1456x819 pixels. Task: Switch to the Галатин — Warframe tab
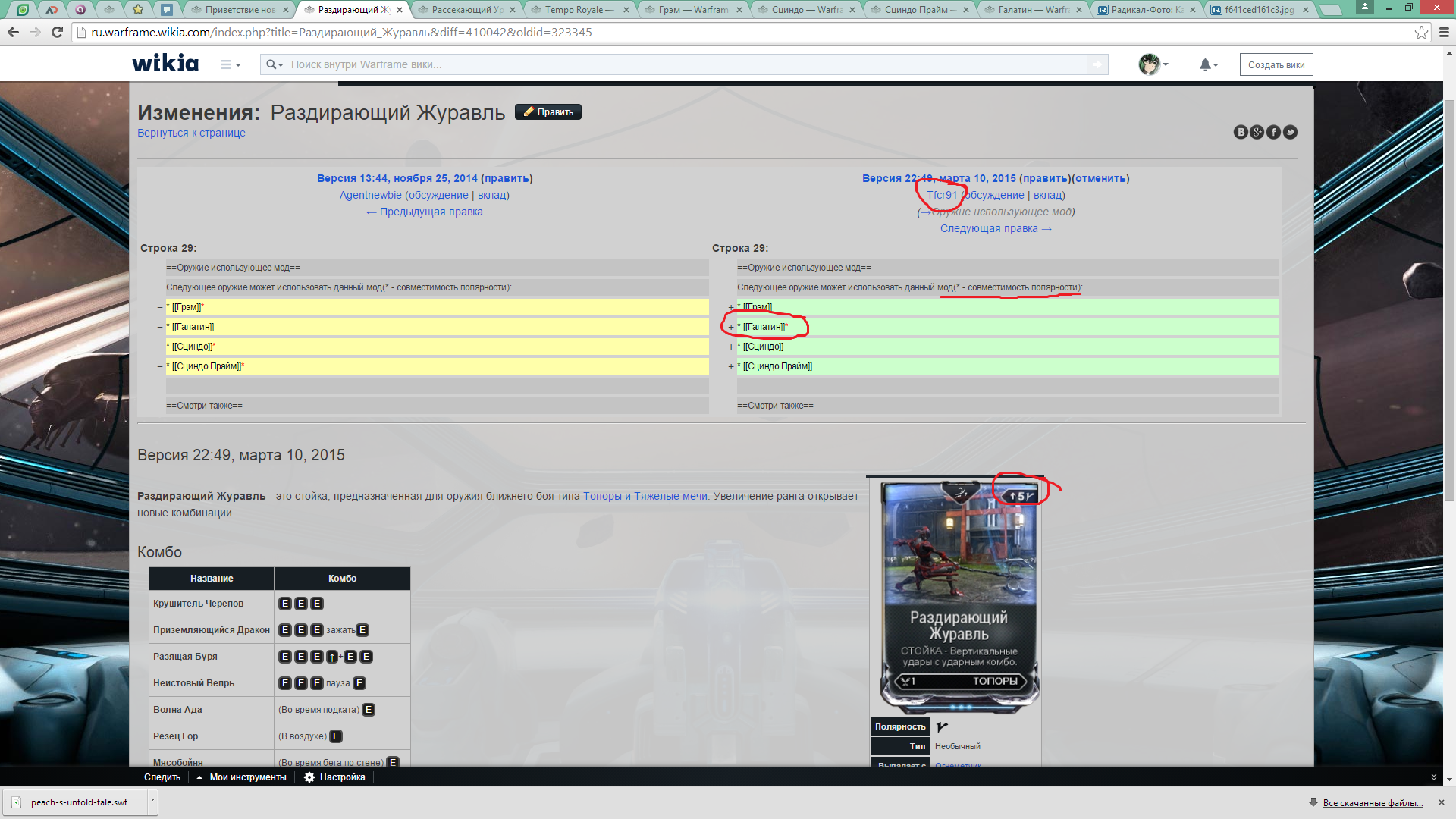tap(1034, 10)
